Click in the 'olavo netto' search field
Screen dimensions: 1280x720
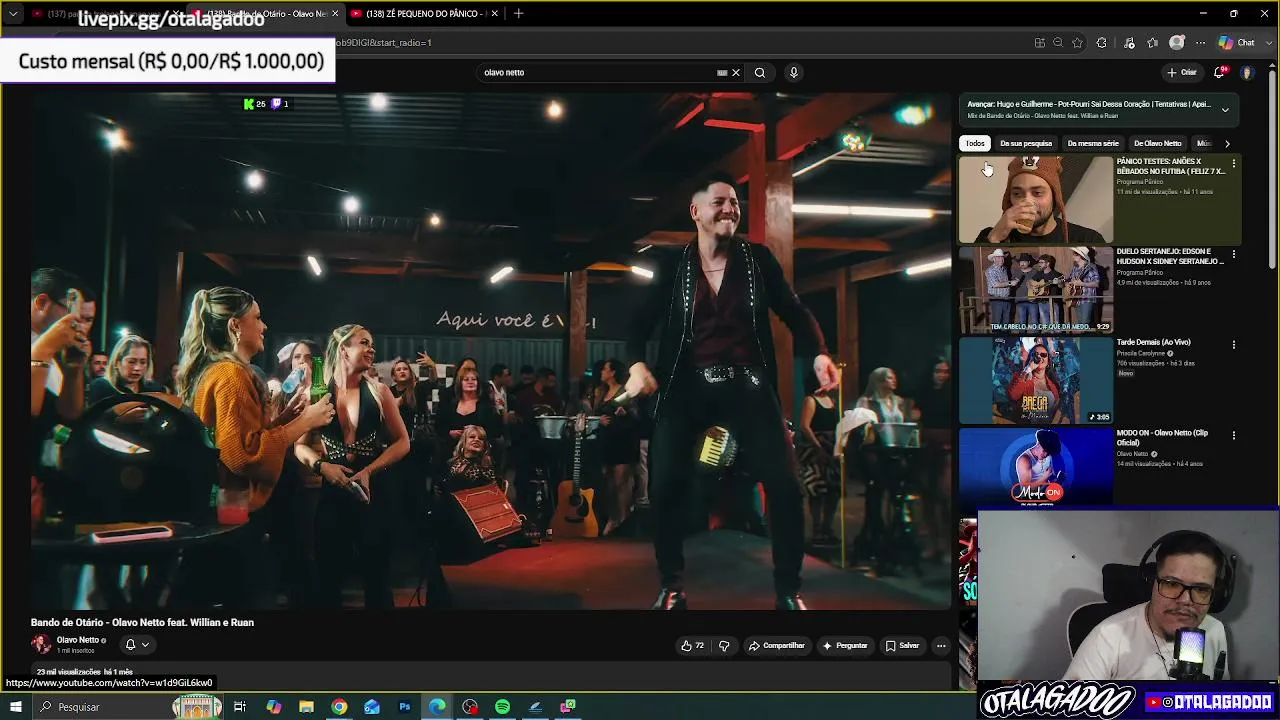(597, 72)
